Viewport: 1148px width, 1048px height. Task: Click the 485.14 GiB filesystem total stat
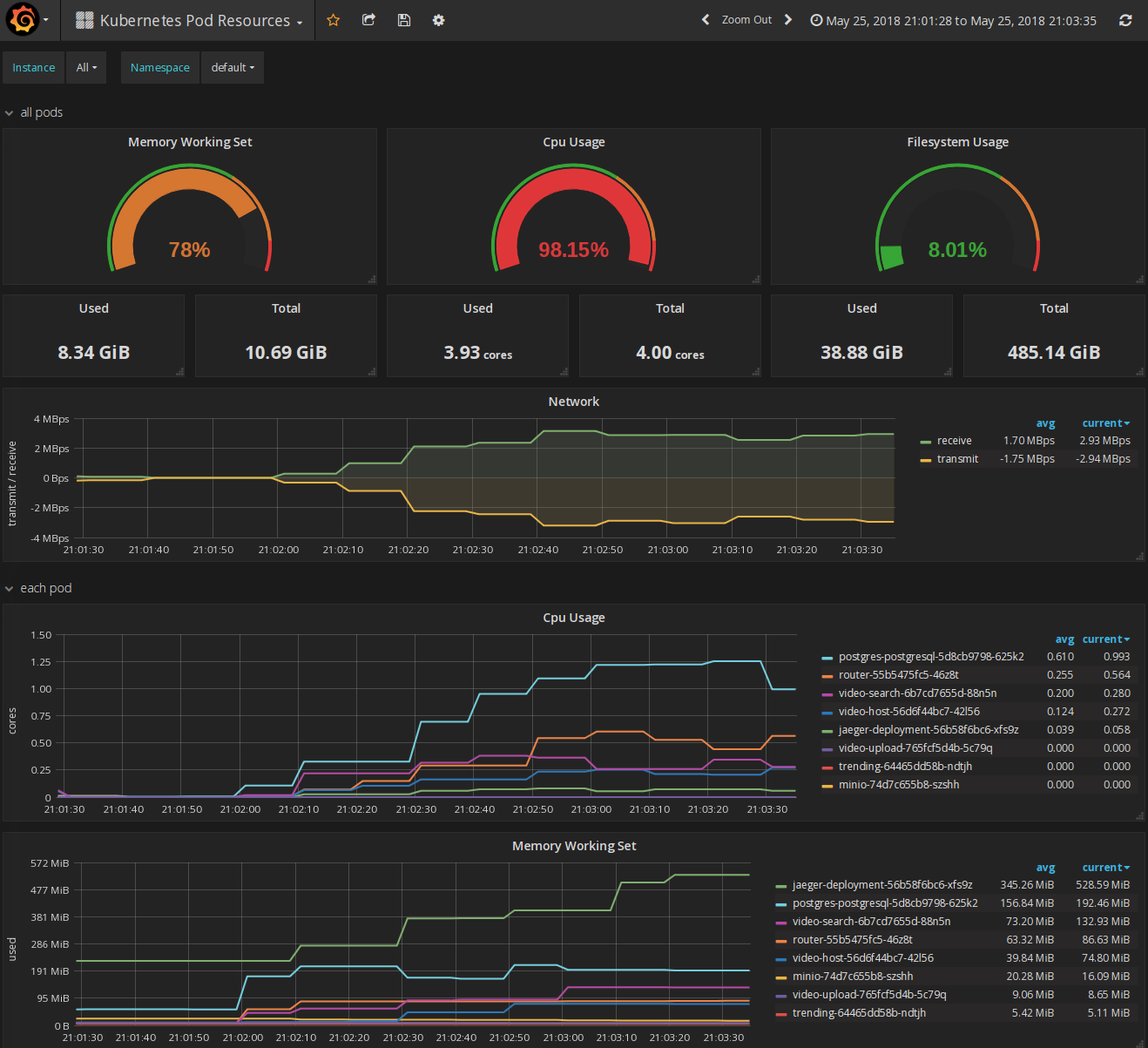pyautogui.click(x=1054, y=353)
